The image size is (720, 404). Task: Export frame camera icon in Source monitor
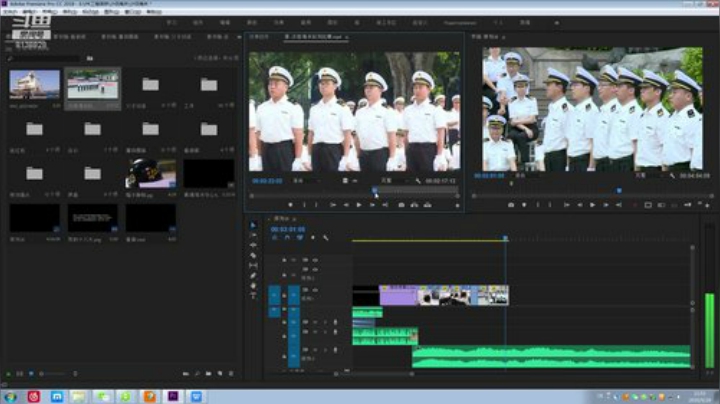401,205
